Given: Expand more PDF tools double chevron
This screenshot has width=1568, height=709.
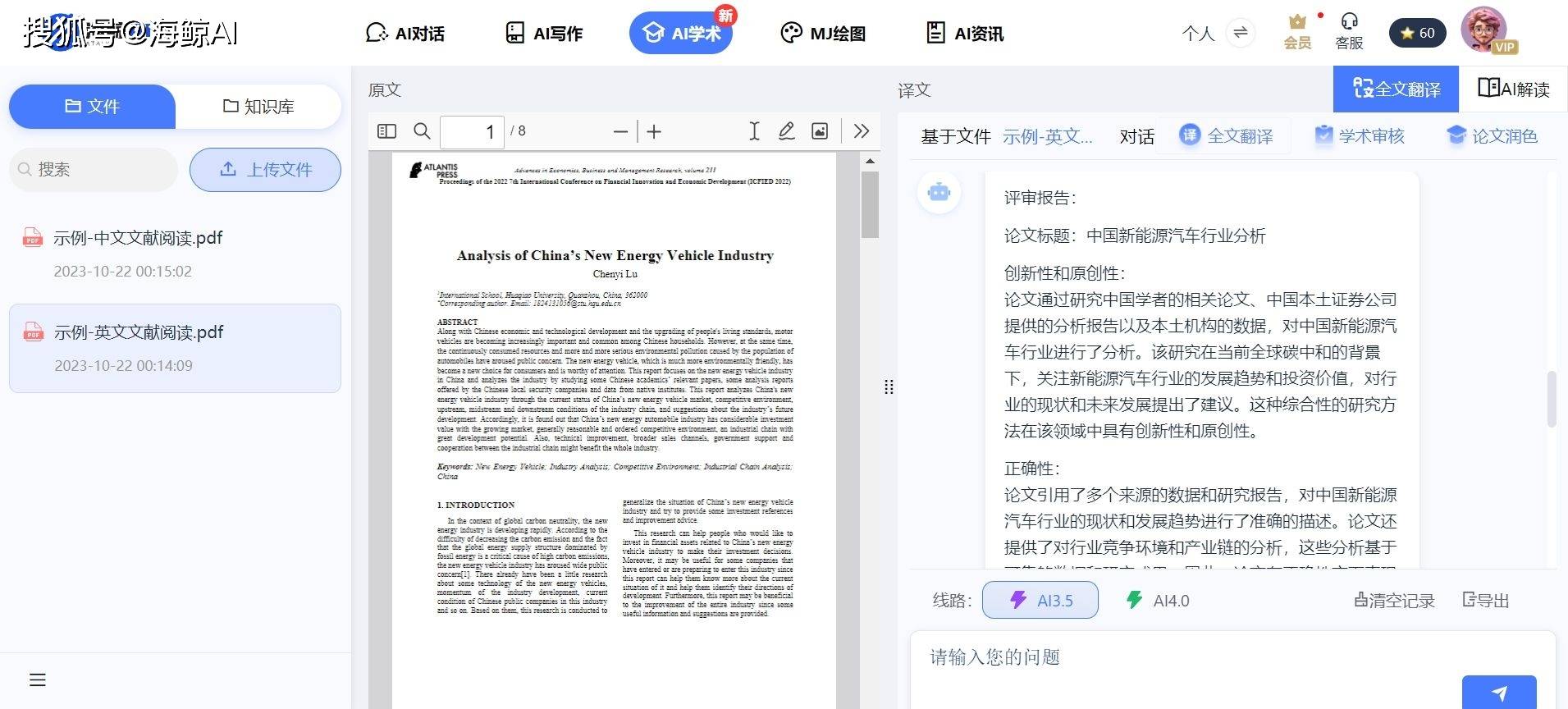Looking at the screenshot, I should click(861, 131).
